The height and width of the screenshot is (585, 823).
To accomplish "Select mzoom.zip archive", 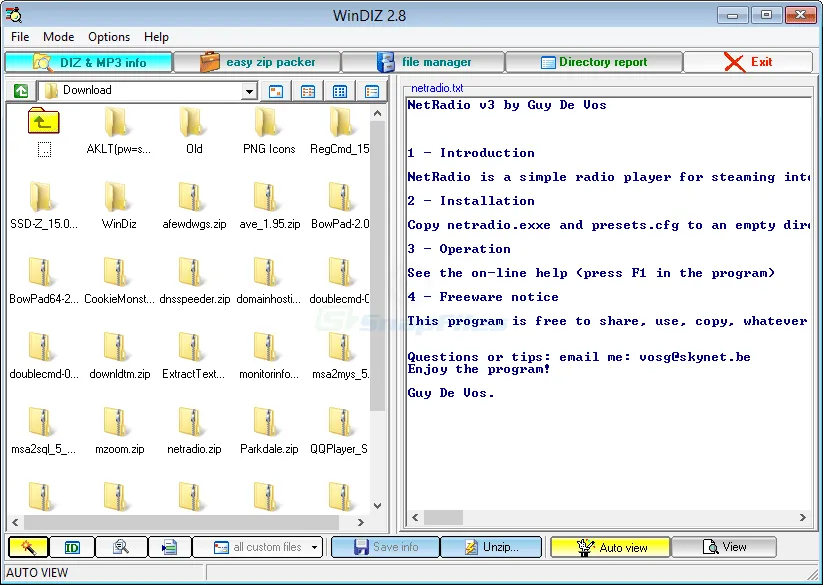I will [119, 430].
